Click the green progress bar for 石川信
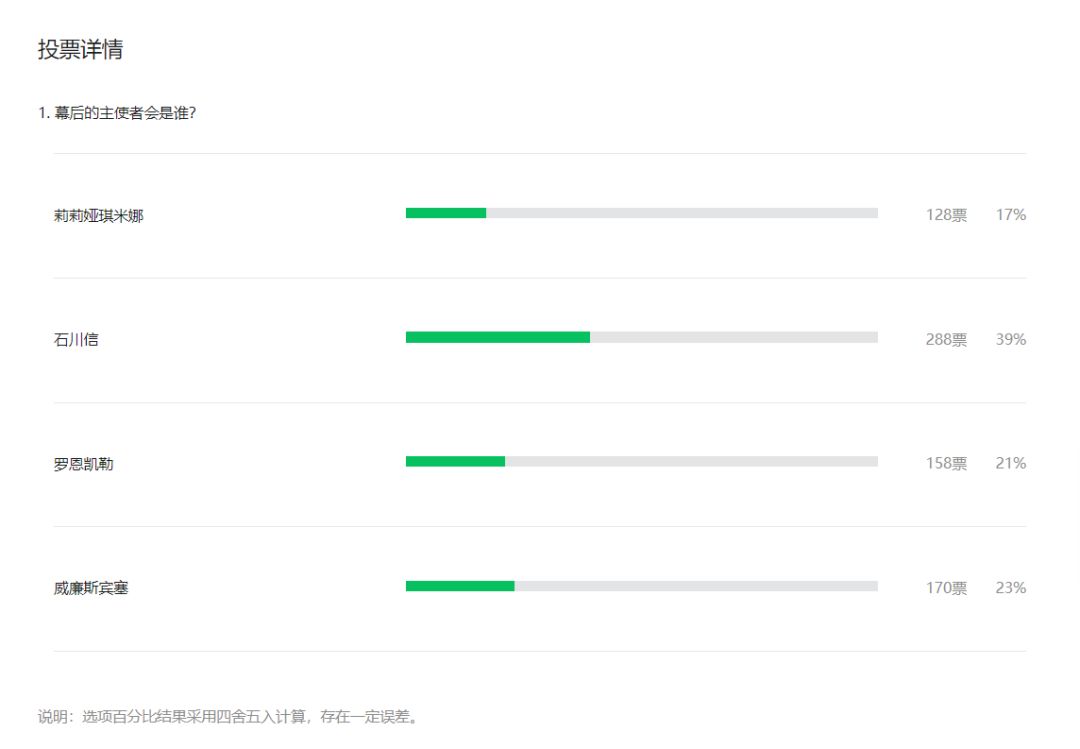Viewport: 1080px width, 749px height. [497, 338]
